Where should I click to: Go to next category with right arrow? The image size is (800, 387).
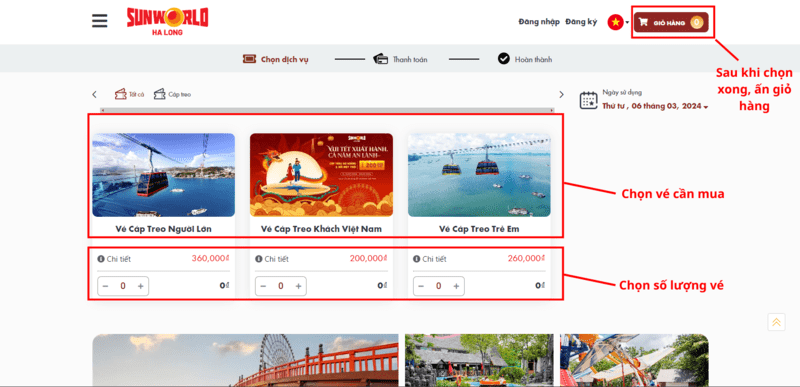tap(561, 94)
